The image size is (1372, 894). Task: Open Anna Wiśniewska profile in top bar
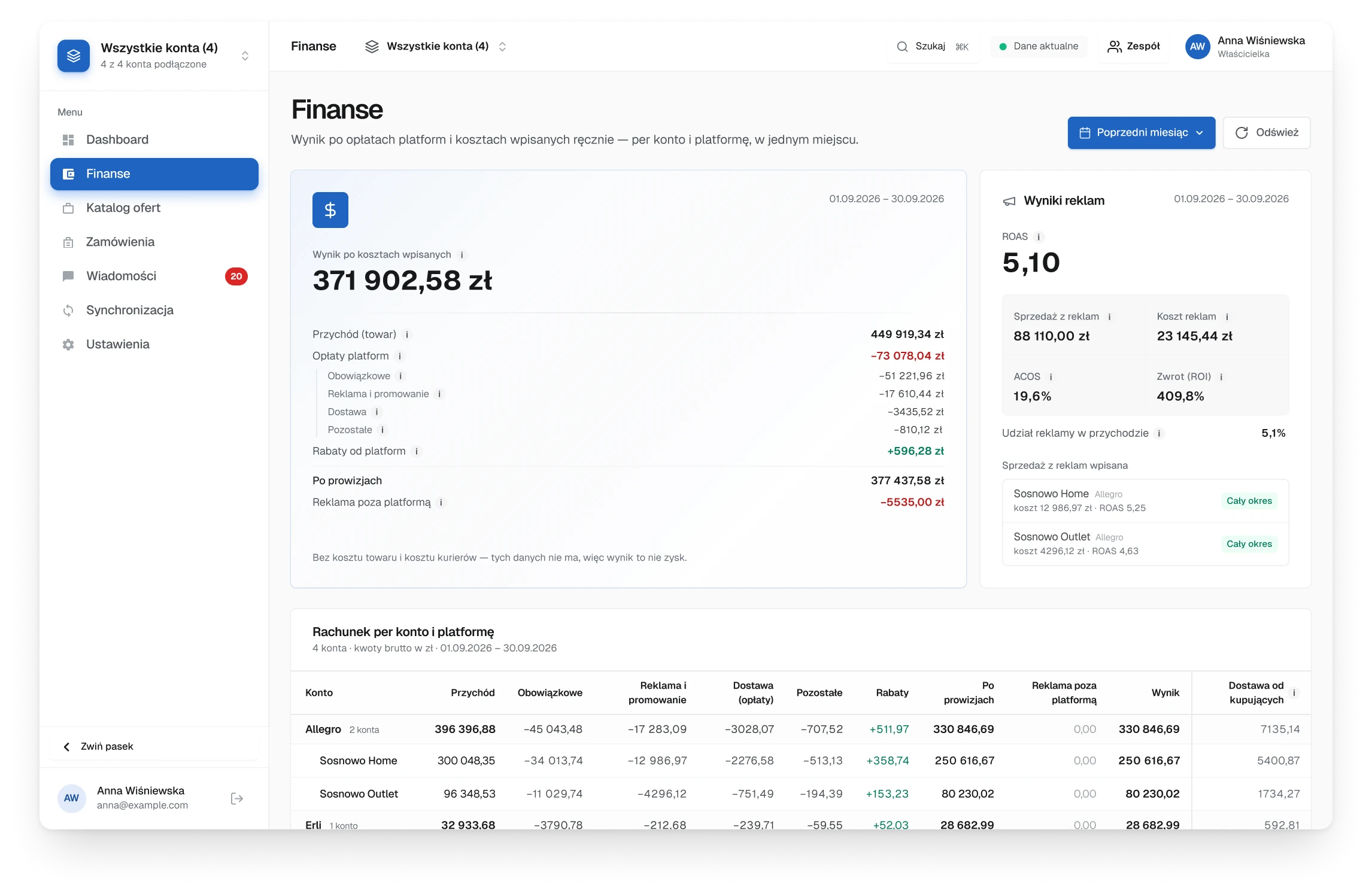tap(1245, 47)
